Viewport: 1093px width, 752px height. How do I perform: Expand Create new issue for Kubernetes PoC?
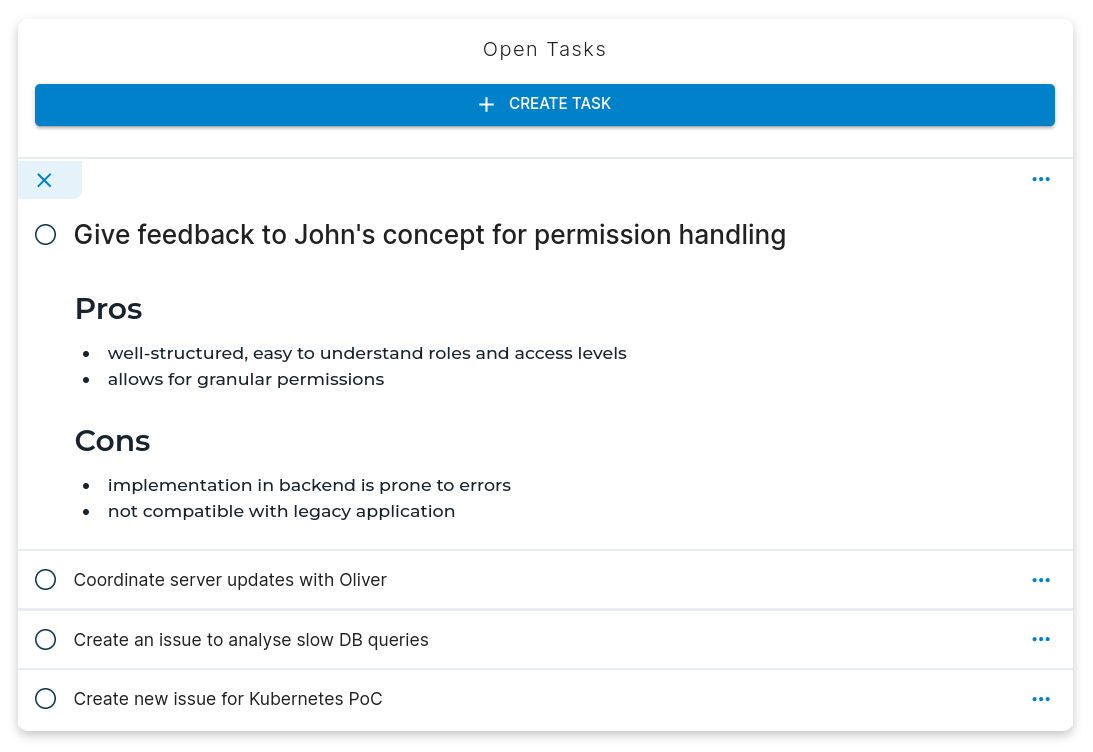[228, 699]
